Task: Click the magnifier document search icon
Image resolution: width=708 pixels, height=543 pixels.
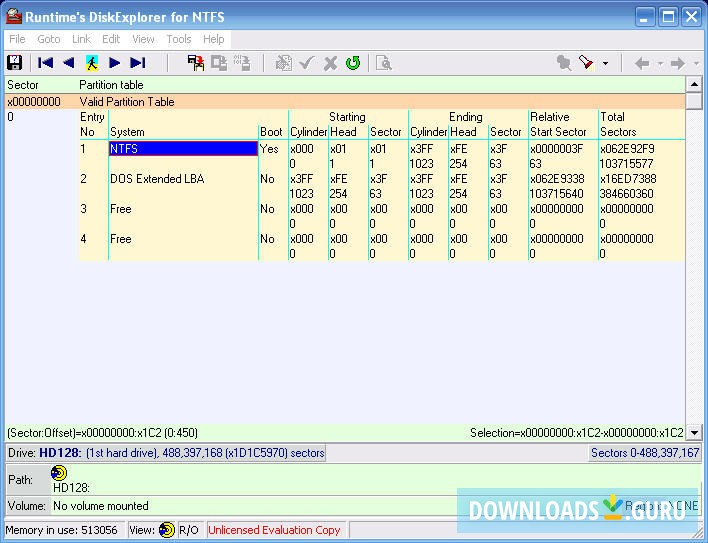Action: tap(383, 63)
